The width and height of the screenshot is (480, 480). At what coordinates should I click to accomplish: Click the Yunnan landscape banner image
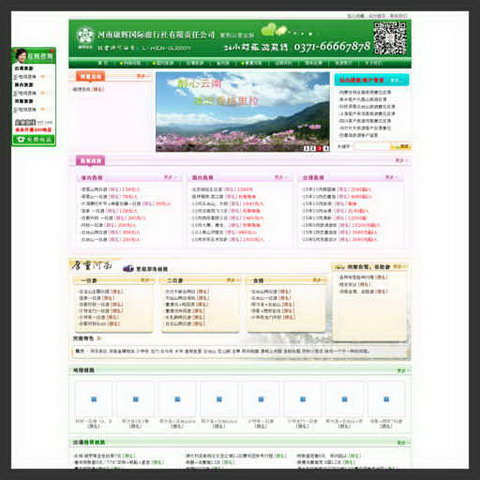[x=243, y=112]
